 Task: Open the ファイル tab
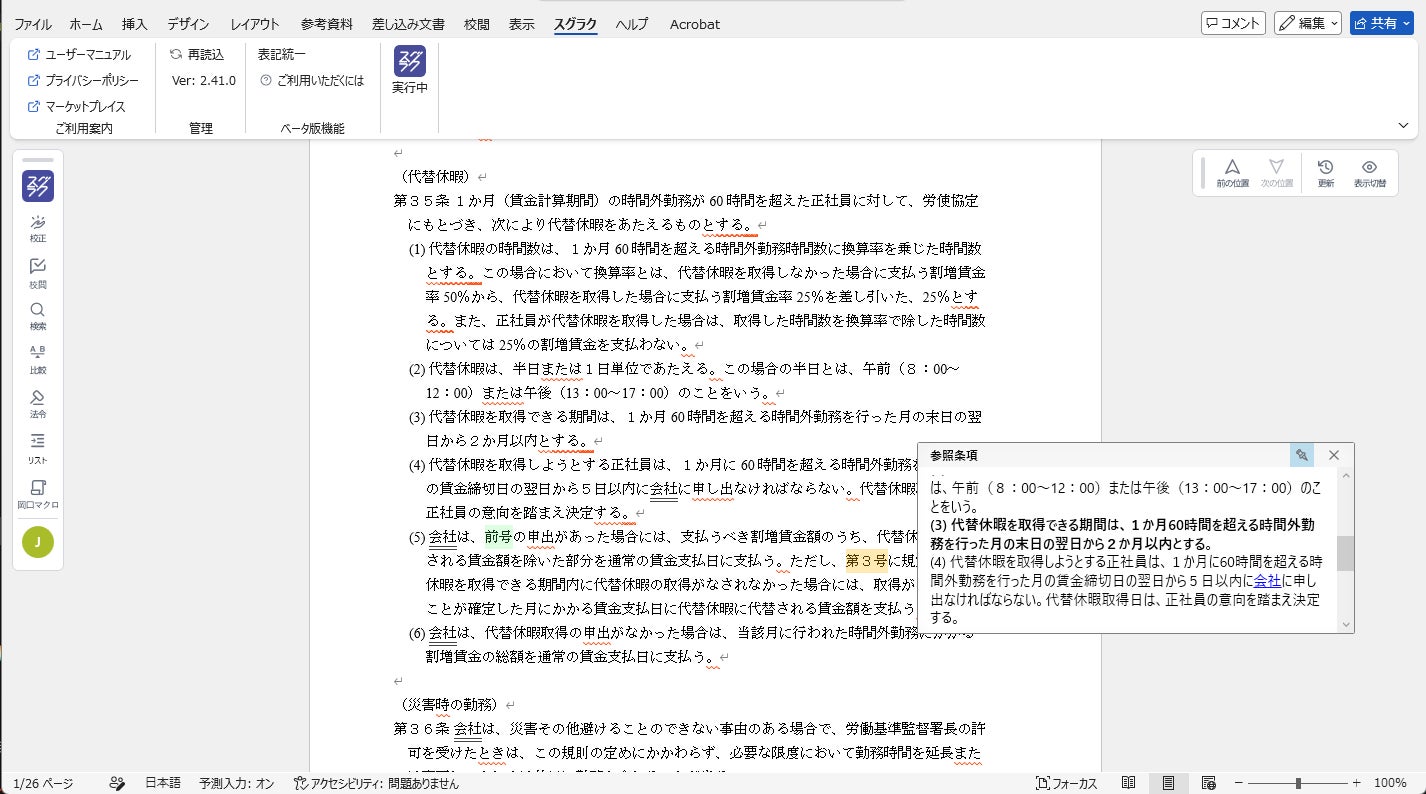coord(34,24)
